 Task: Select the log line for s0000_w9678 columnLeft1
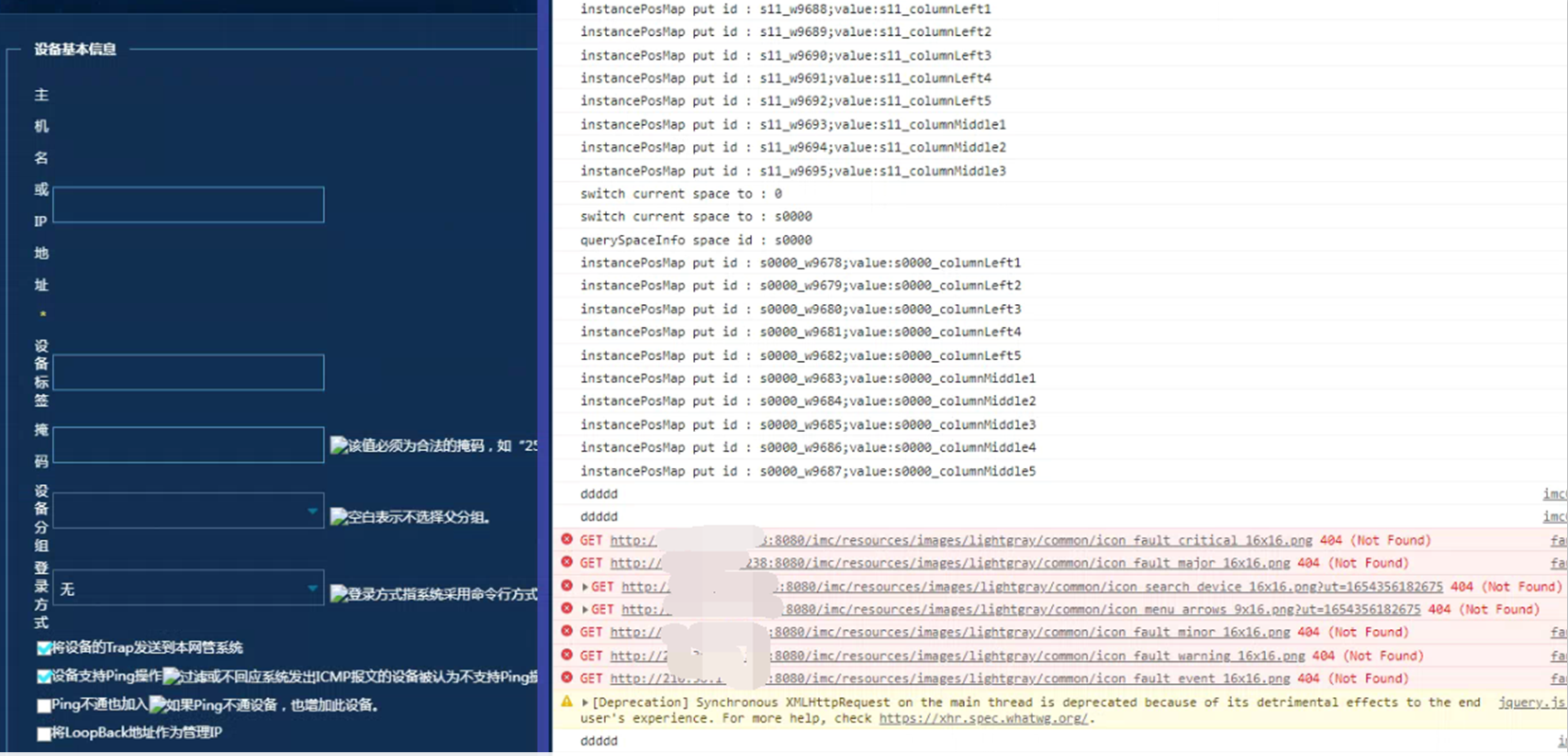[801, 262]
